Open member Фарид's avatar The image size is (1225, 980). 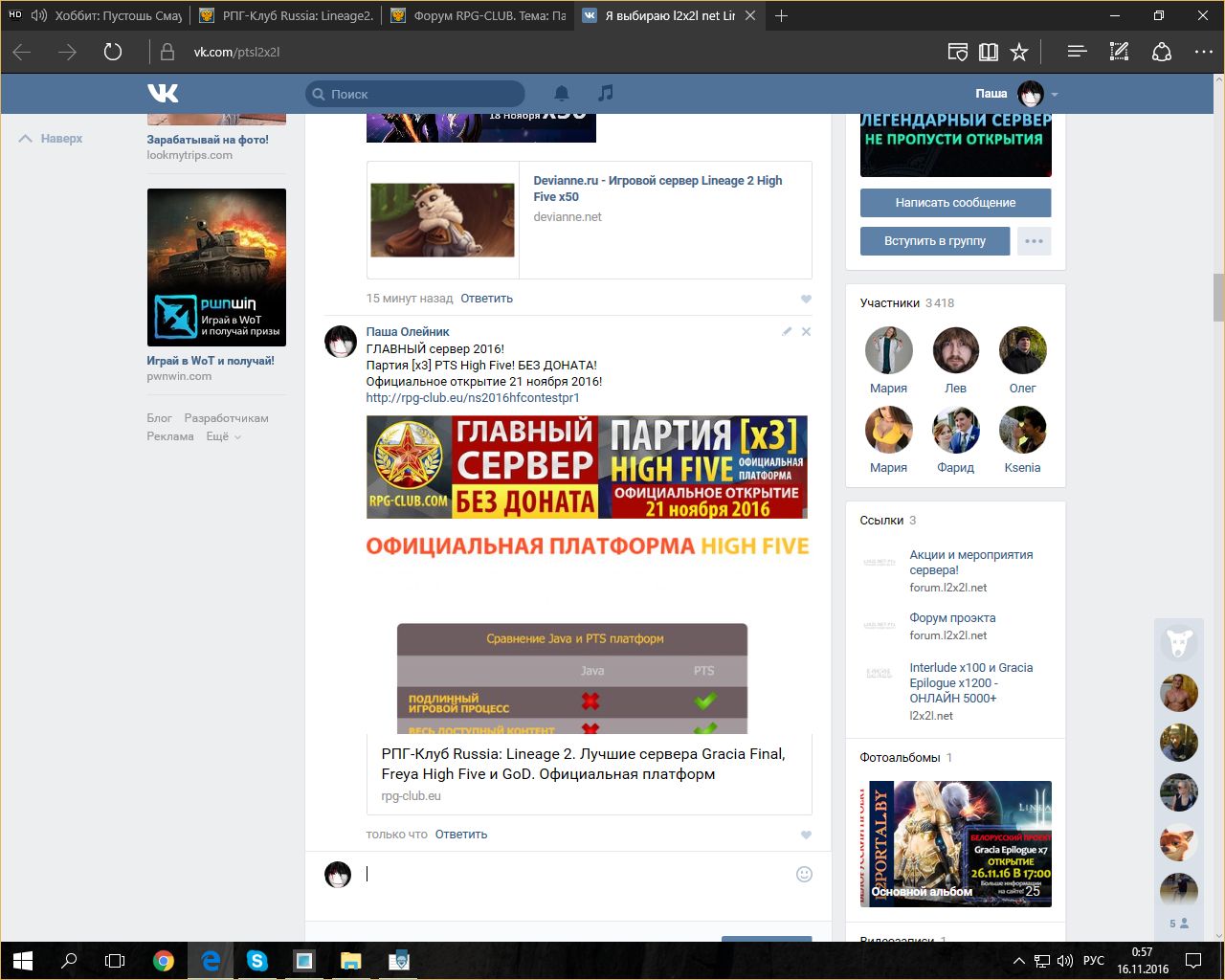(955, 430)
